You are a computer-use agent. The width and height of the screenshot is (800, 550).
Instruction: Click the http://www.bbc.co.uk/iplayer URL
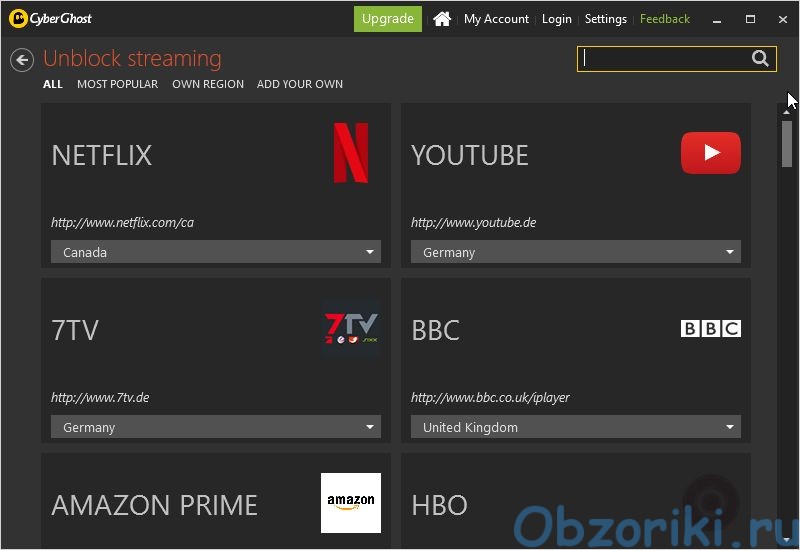coord(490,397)
